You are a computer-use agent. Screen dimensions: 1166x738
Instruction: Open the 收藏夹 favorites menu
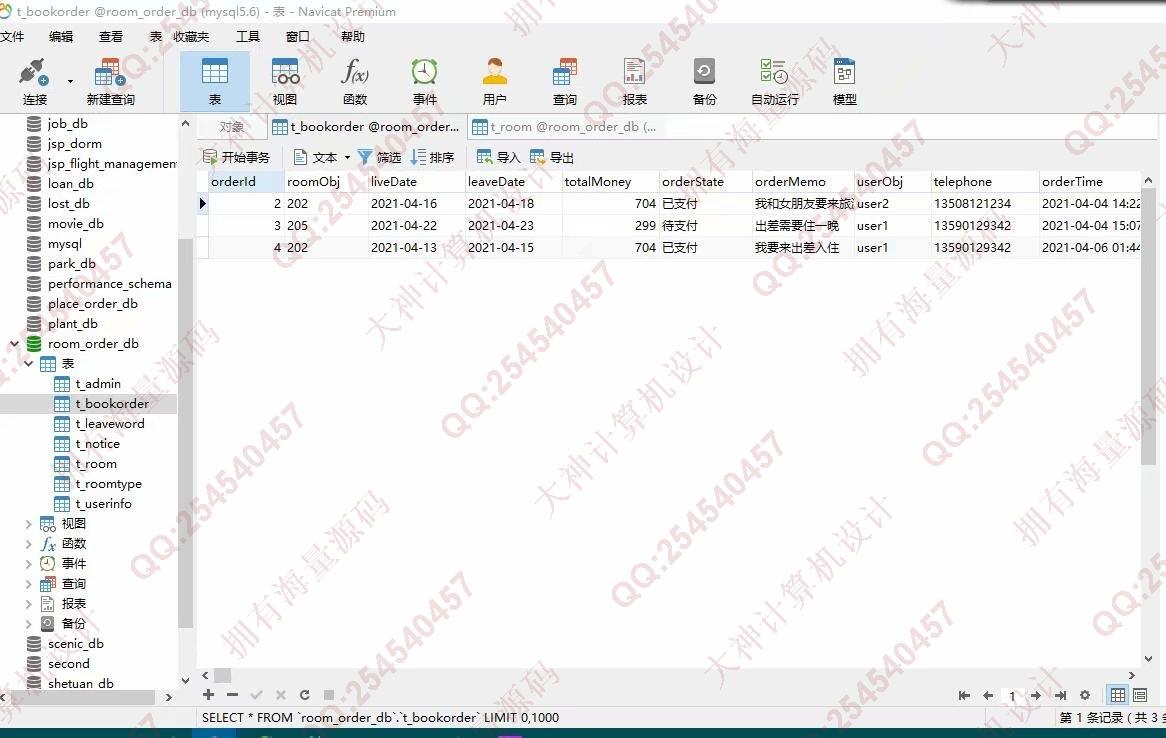(x=191, y=36)
